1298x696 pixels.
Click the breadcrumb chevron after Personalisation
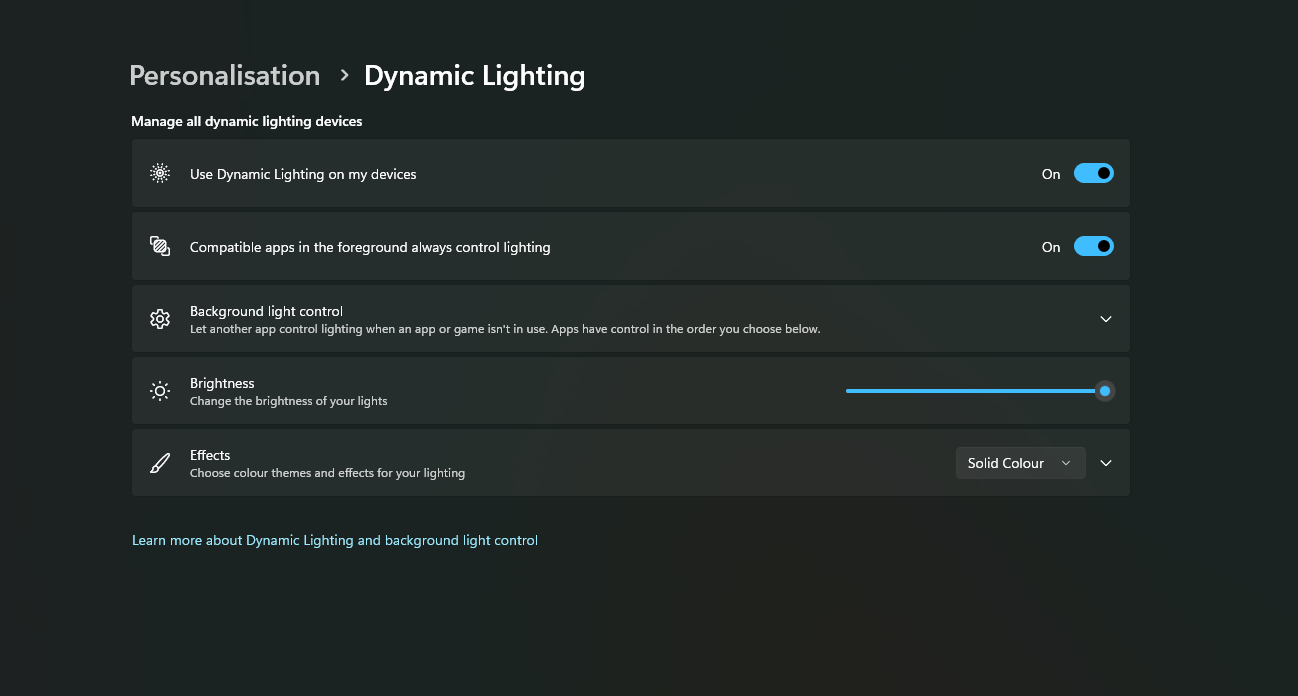344,75
